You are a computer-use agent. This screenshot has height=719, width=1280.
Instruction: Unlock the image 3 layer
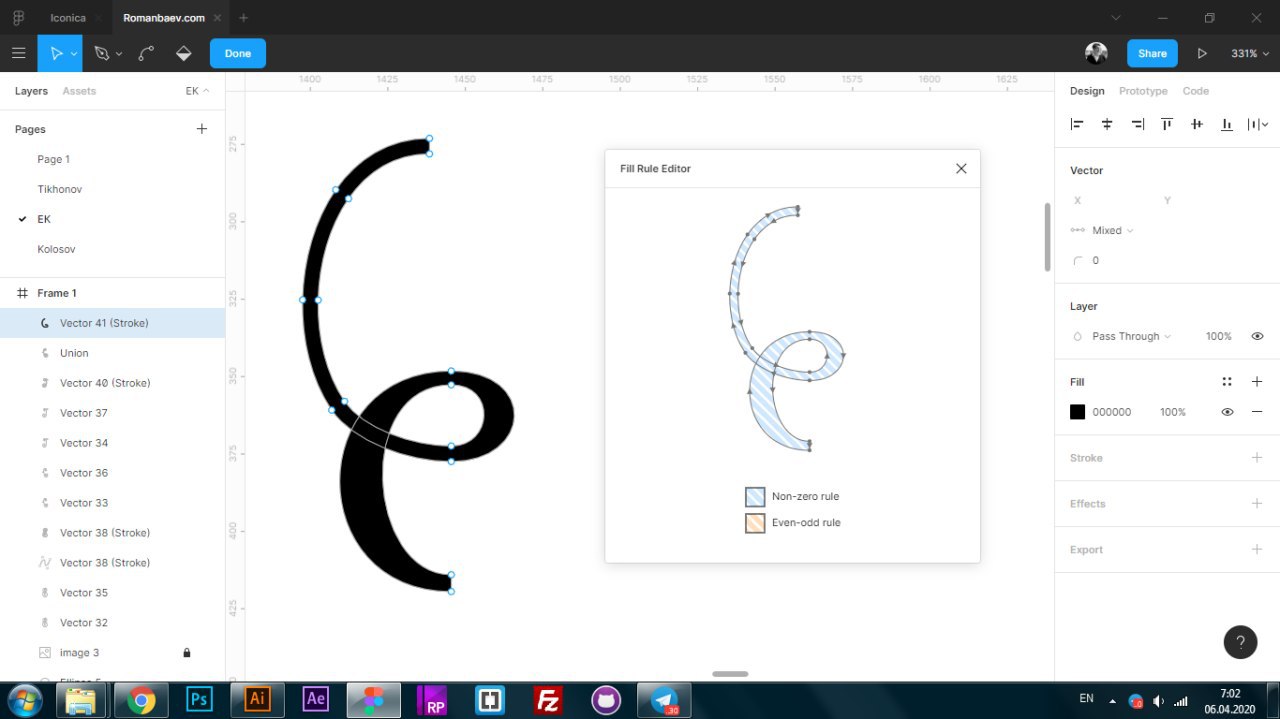(186, 653)
